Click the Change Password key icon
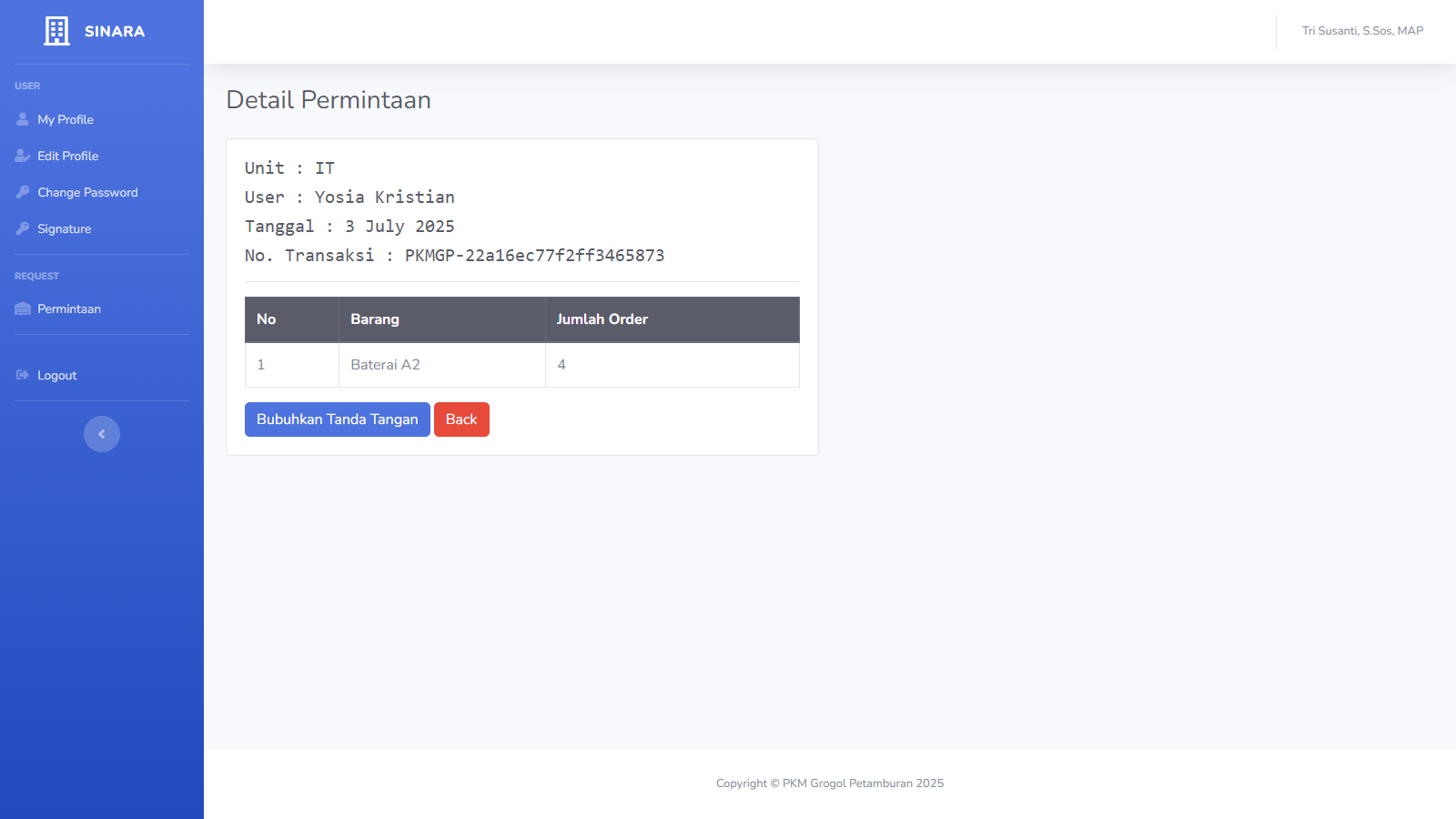 pyautogui.click(x=23, y=192)
